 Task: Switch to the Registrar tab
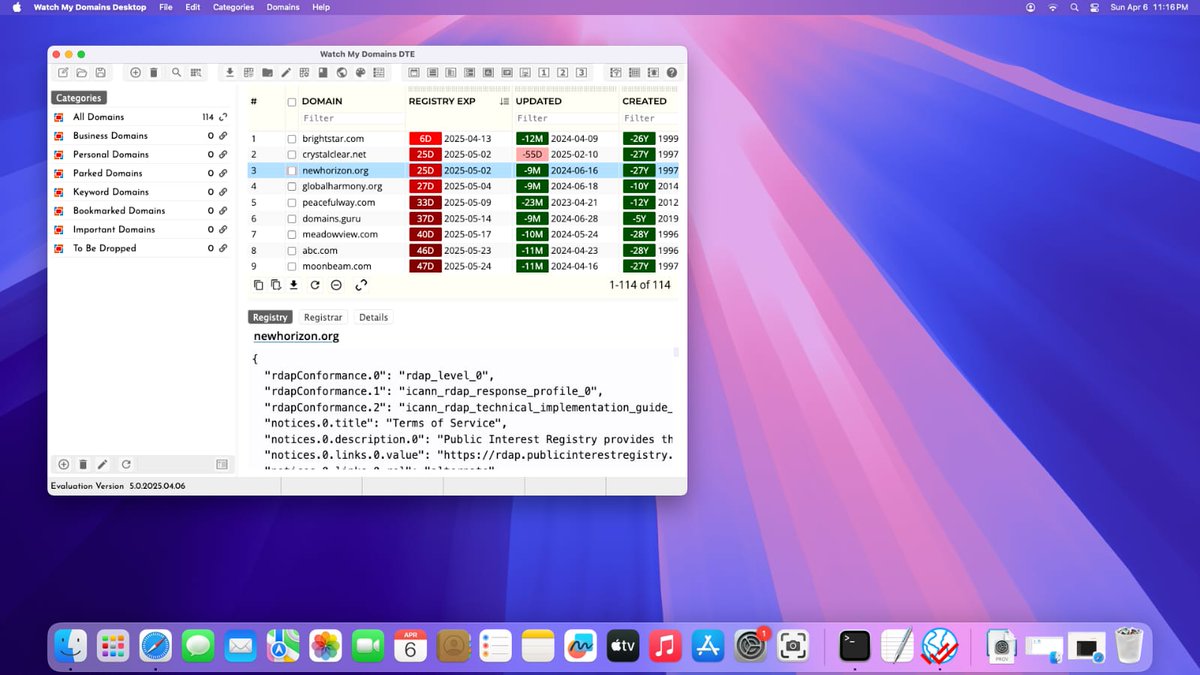pyautogui.click(x=323, y=317)
